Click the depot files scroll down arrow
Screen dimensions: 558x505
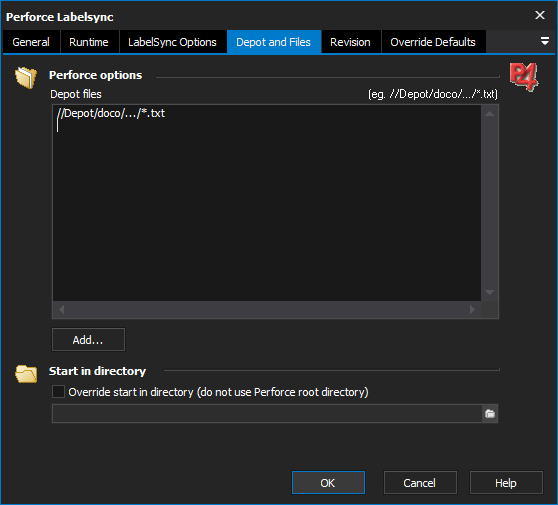point(489,293)
